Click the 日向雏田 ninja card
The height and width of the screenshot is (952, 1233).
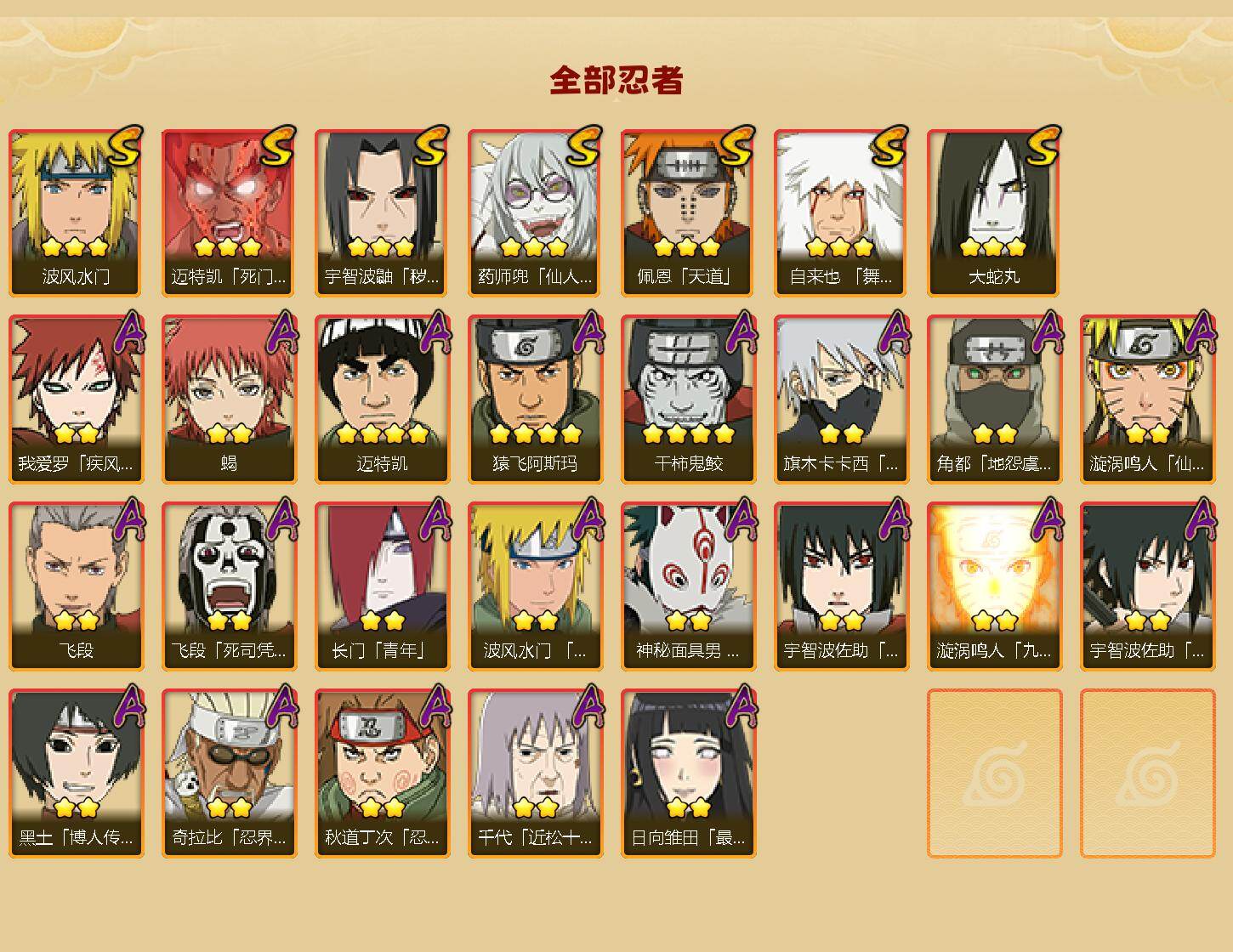(688, 773)
